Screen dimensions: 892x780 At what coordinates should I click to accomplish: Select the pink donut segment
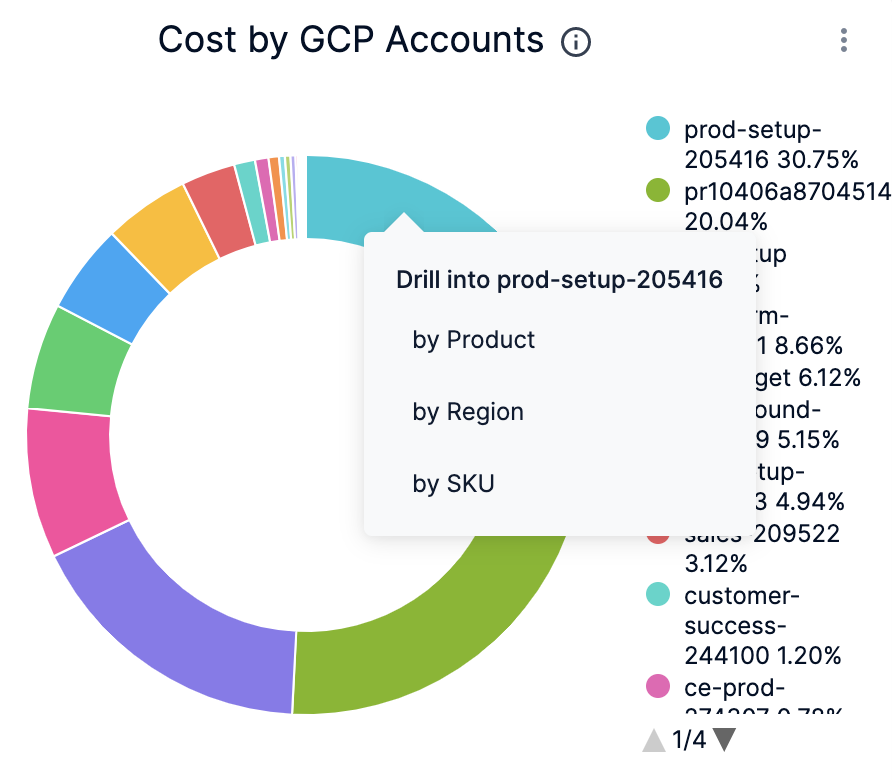click(70, 480)
